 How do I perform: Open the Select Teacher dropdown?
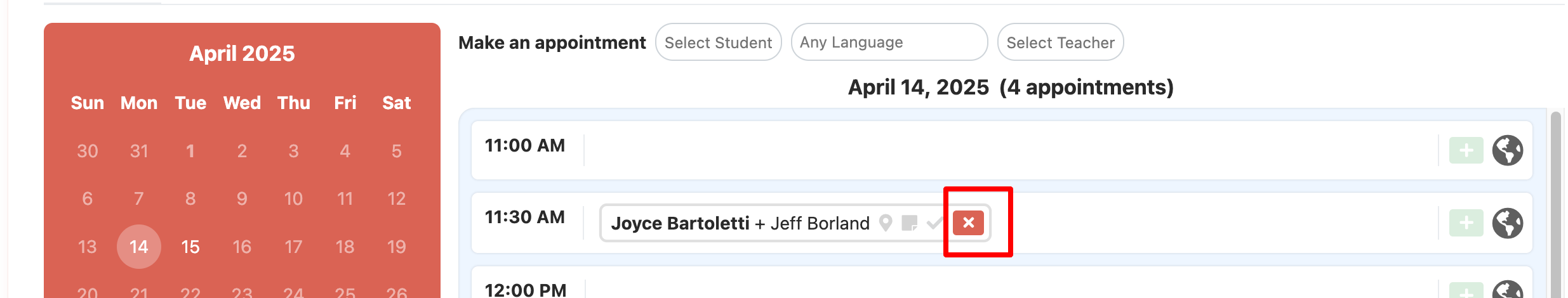click(x=1060, y=42)
